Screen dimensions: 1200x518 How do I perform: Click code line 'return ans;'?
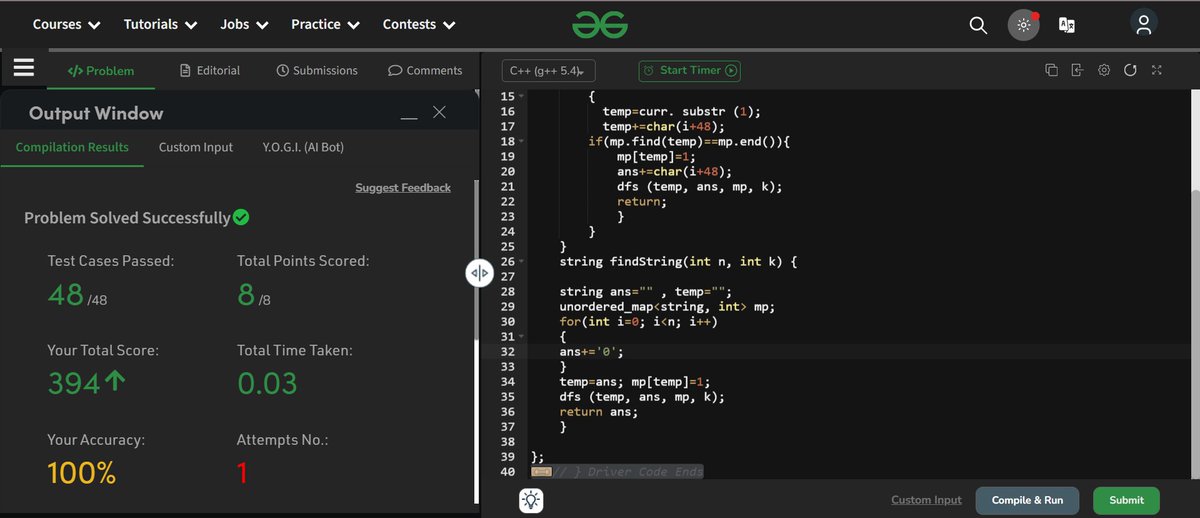tap(598, 412)
